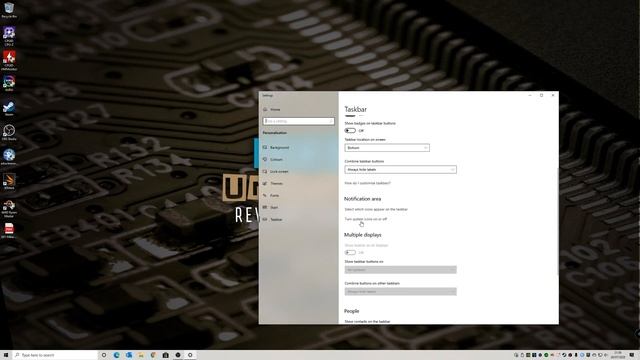Open Outlook from the taskbar
This screenshot has height=360, width=640.
coord(129,355)
